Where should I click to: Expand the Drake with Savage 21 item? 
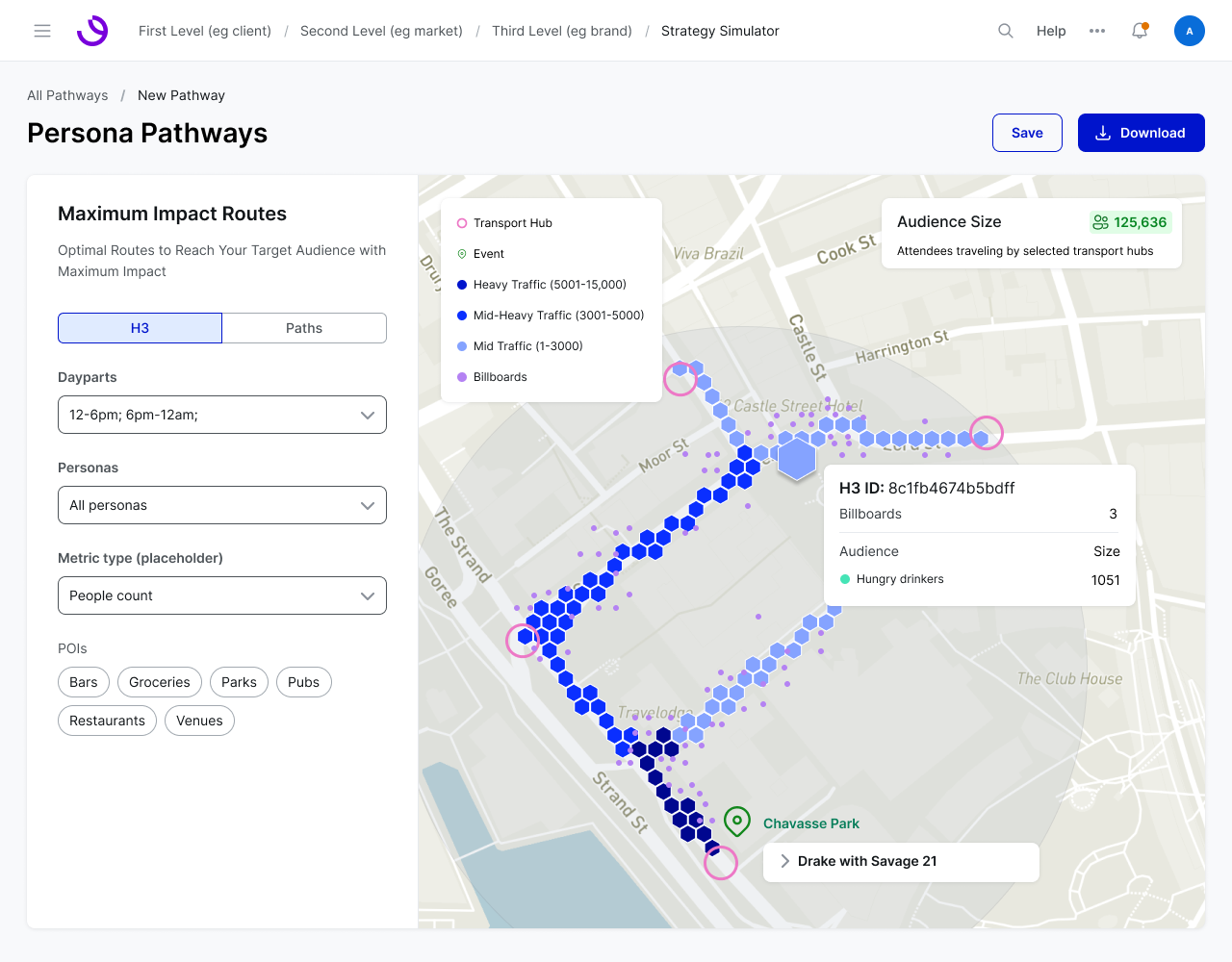[901, 861]
